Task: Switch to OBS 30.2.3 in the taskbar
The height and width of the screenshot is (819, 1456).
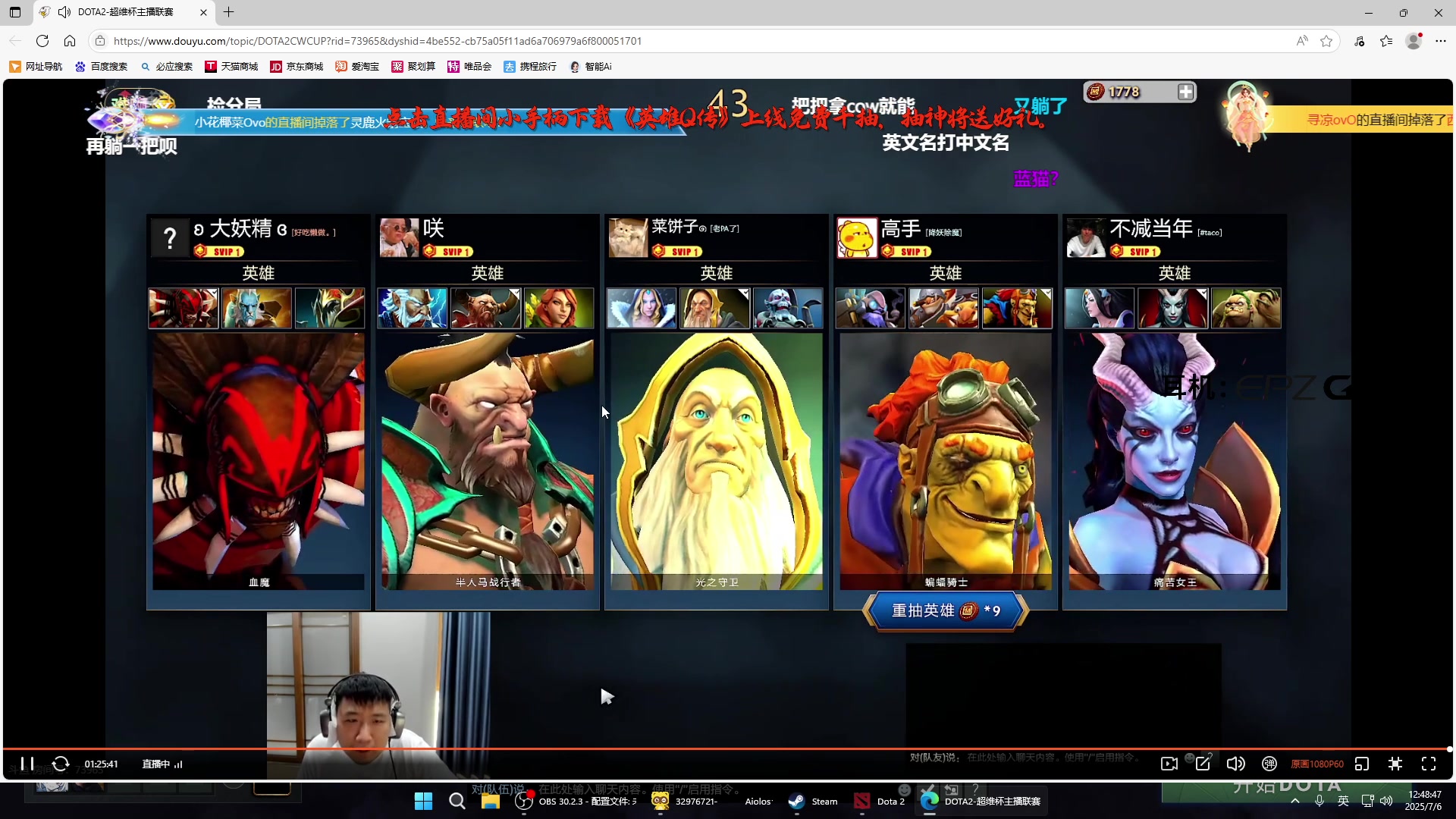Action: [576, 801]
